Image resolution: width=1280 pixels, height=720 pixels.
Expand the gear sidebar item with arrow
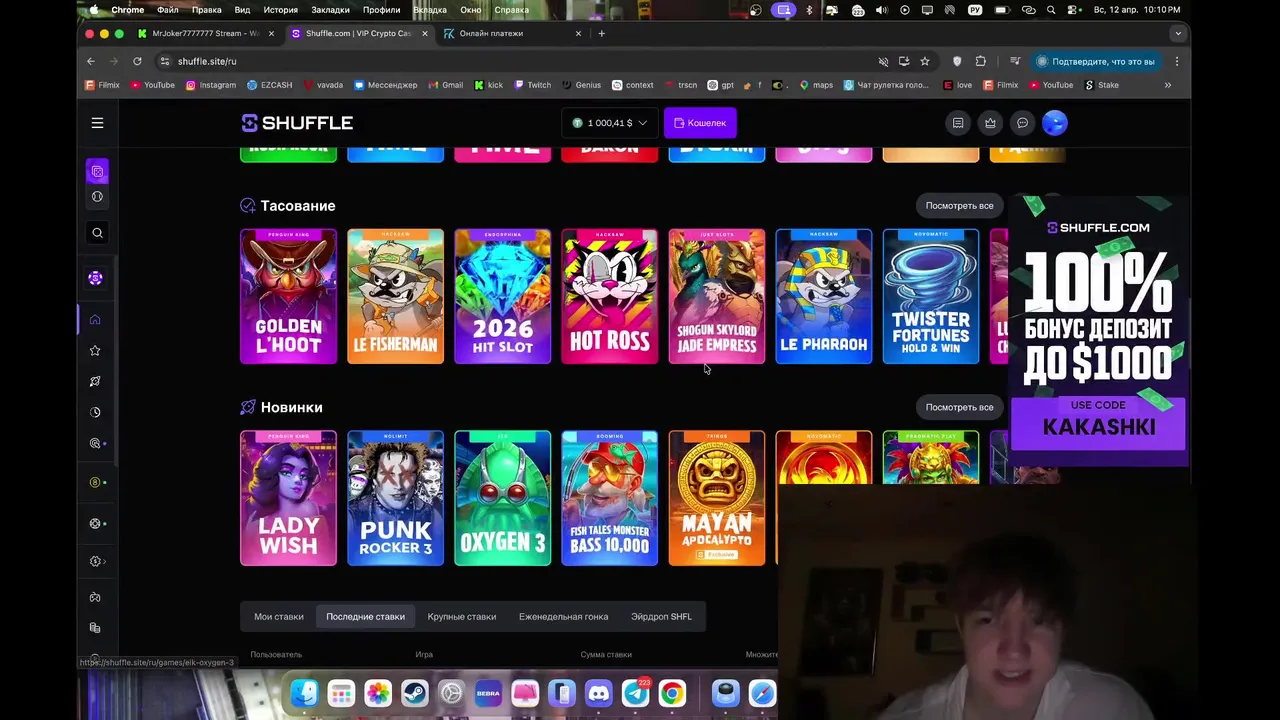(x=97, y=561)
